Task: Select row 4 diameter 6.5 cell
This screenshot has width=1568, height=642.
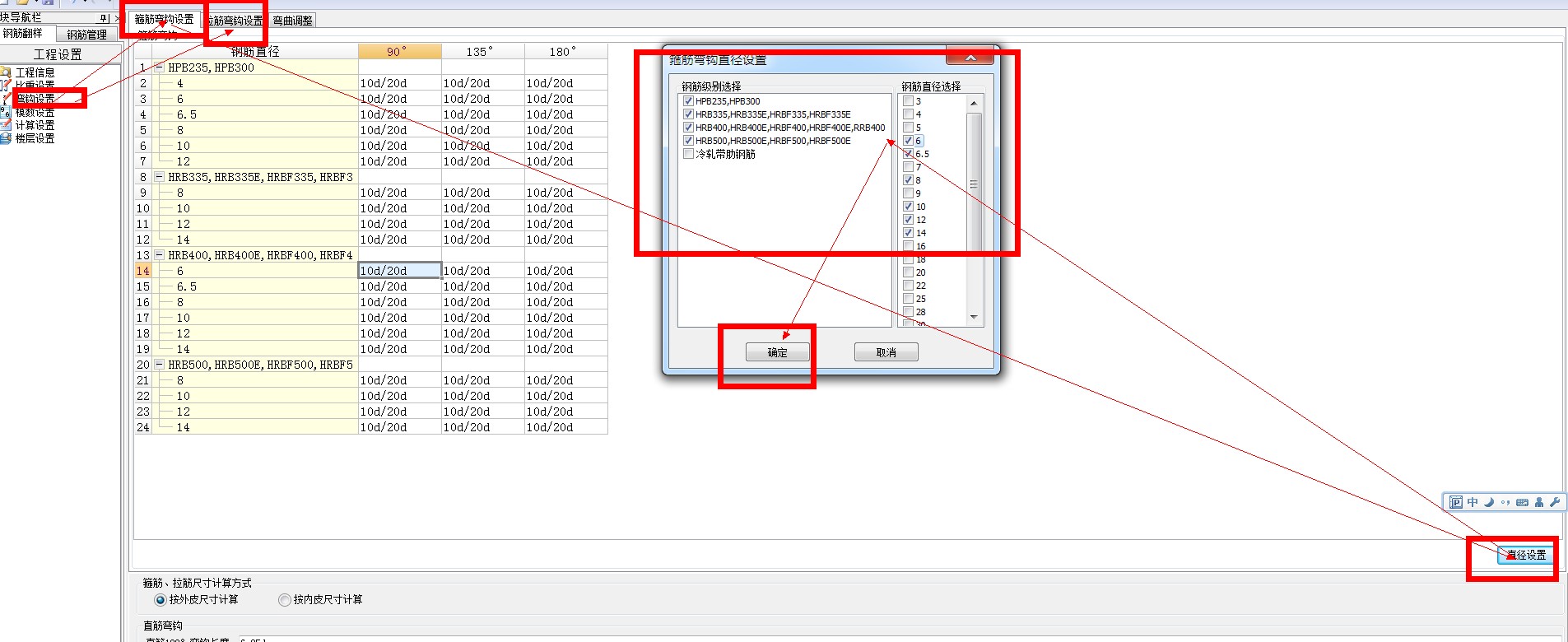Action: (x=255, y=114)
